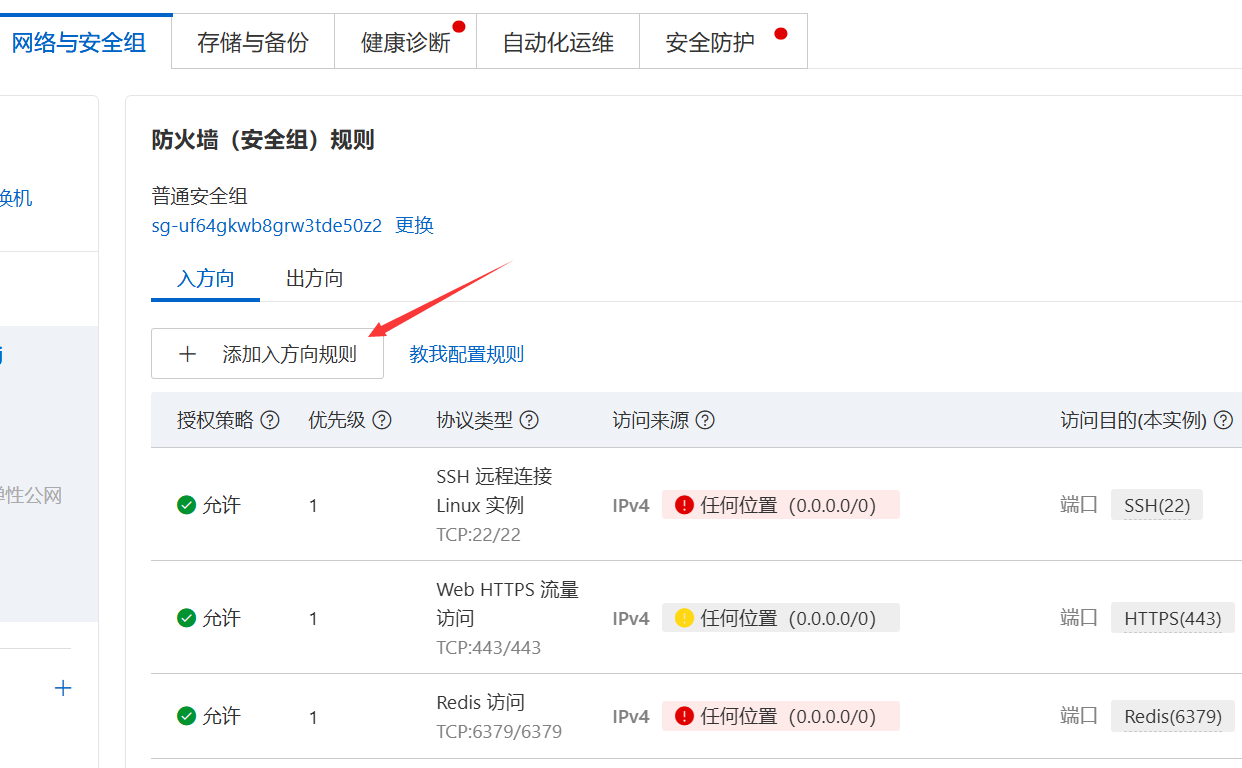Click help icon beside 优先级 column header

click(382, 421)
